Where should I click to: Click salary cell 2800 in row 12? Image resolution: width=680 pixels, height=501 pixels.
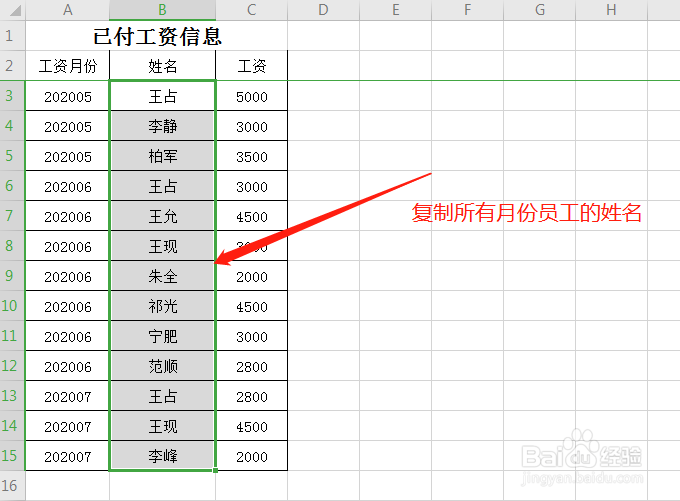pos(252,366)
